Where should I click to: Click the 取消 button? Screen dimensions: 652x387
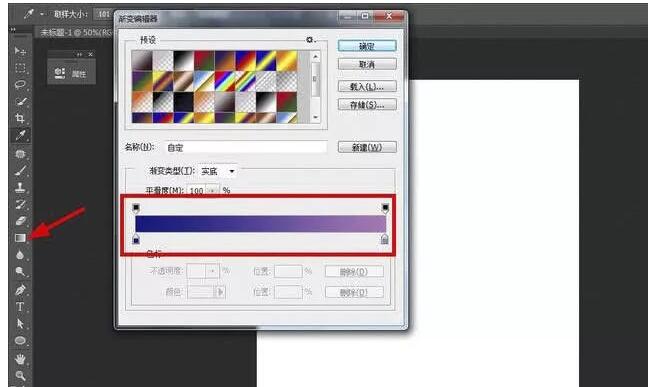(x=367, y=64)
